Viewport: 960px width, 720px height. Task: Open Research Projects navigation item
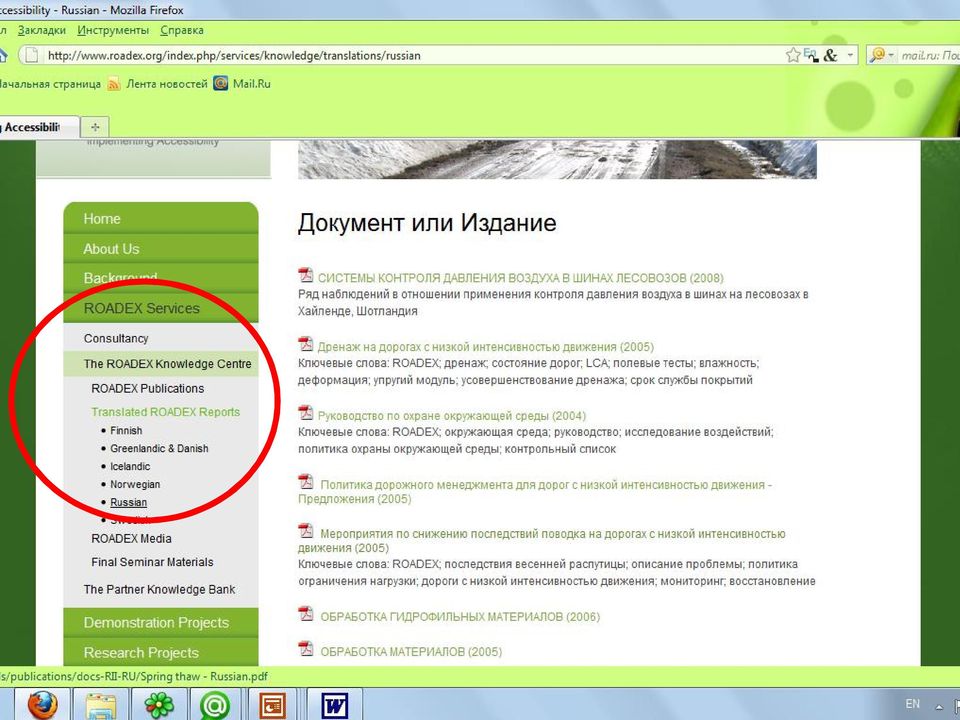[160, 652]
